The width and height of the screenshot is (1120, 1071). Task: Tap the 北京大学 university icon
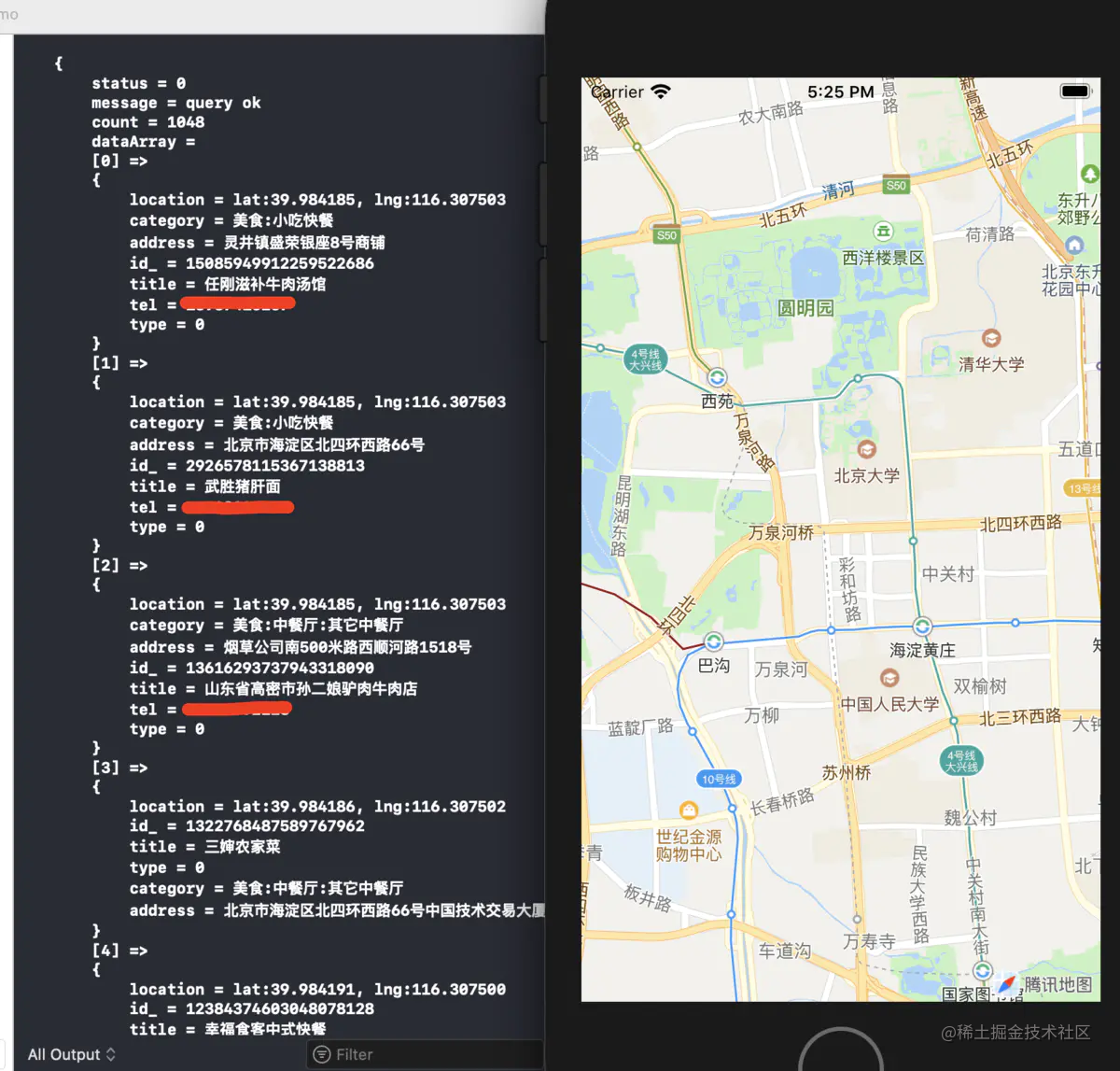866,449
